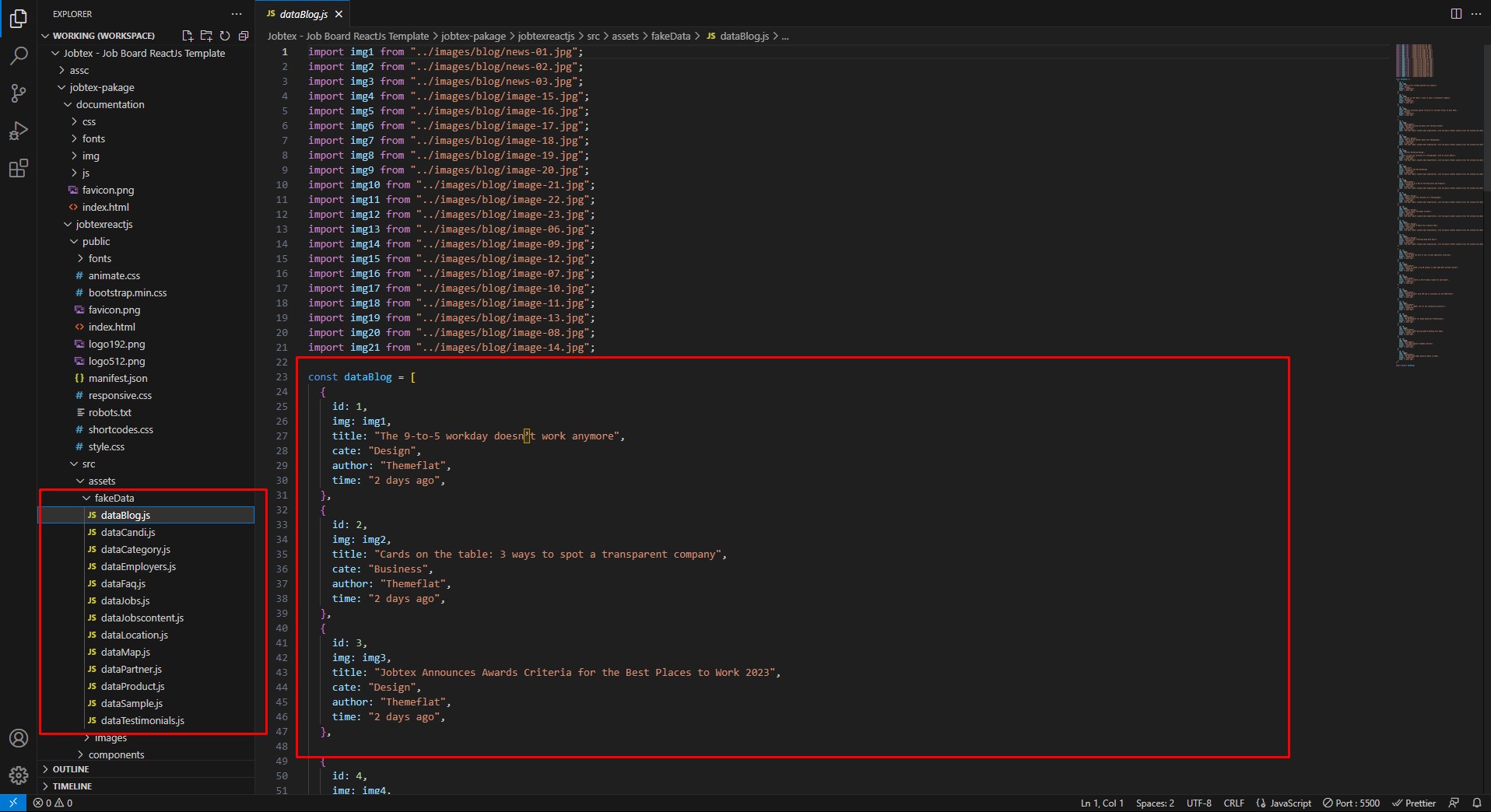Open the Search view in activity bar

click(x=19, y=56)
